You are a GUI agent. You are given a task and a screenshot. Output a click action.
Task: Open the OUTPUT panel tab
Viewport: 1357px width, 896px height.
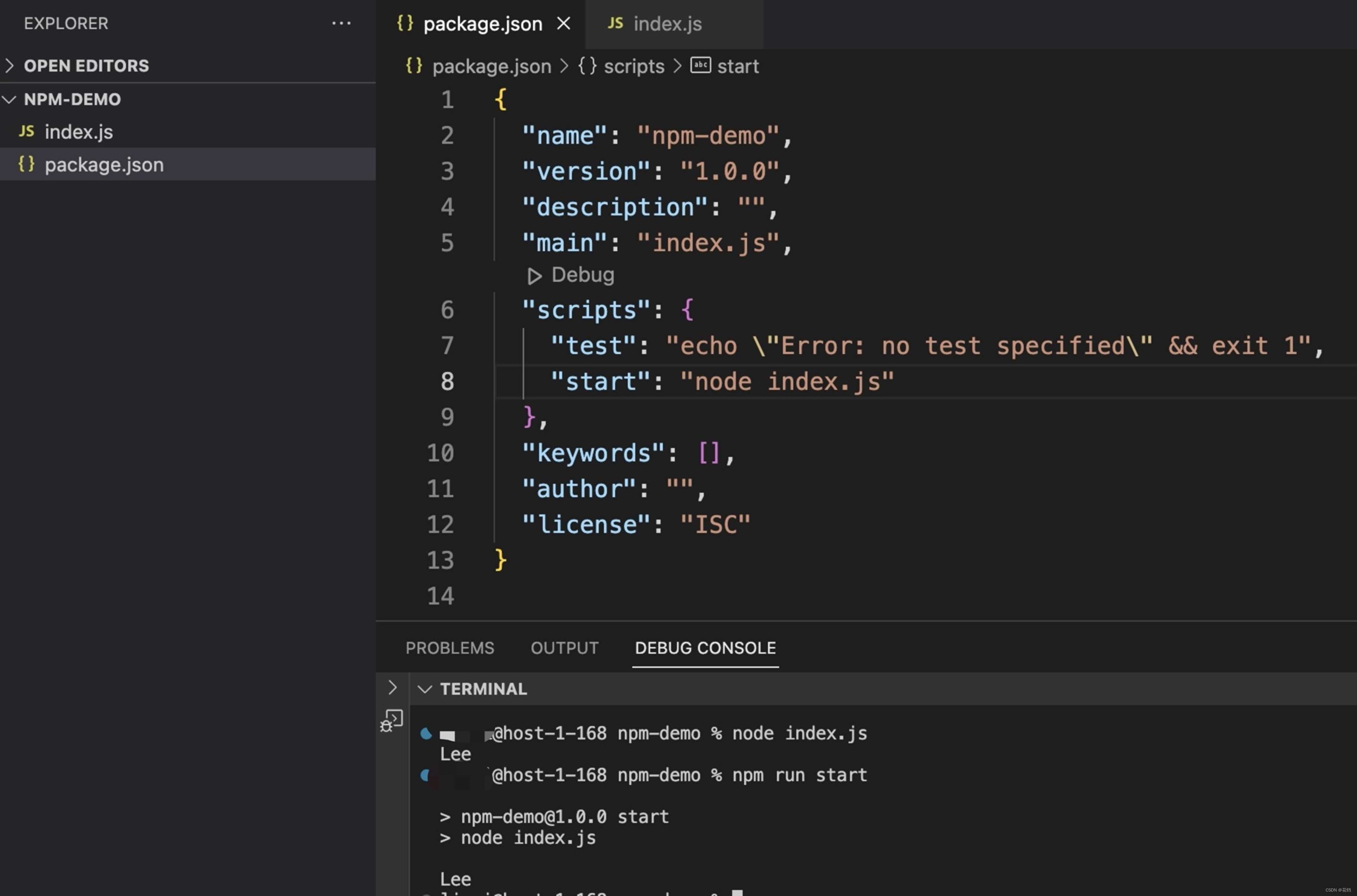click(x=564, y=648)
